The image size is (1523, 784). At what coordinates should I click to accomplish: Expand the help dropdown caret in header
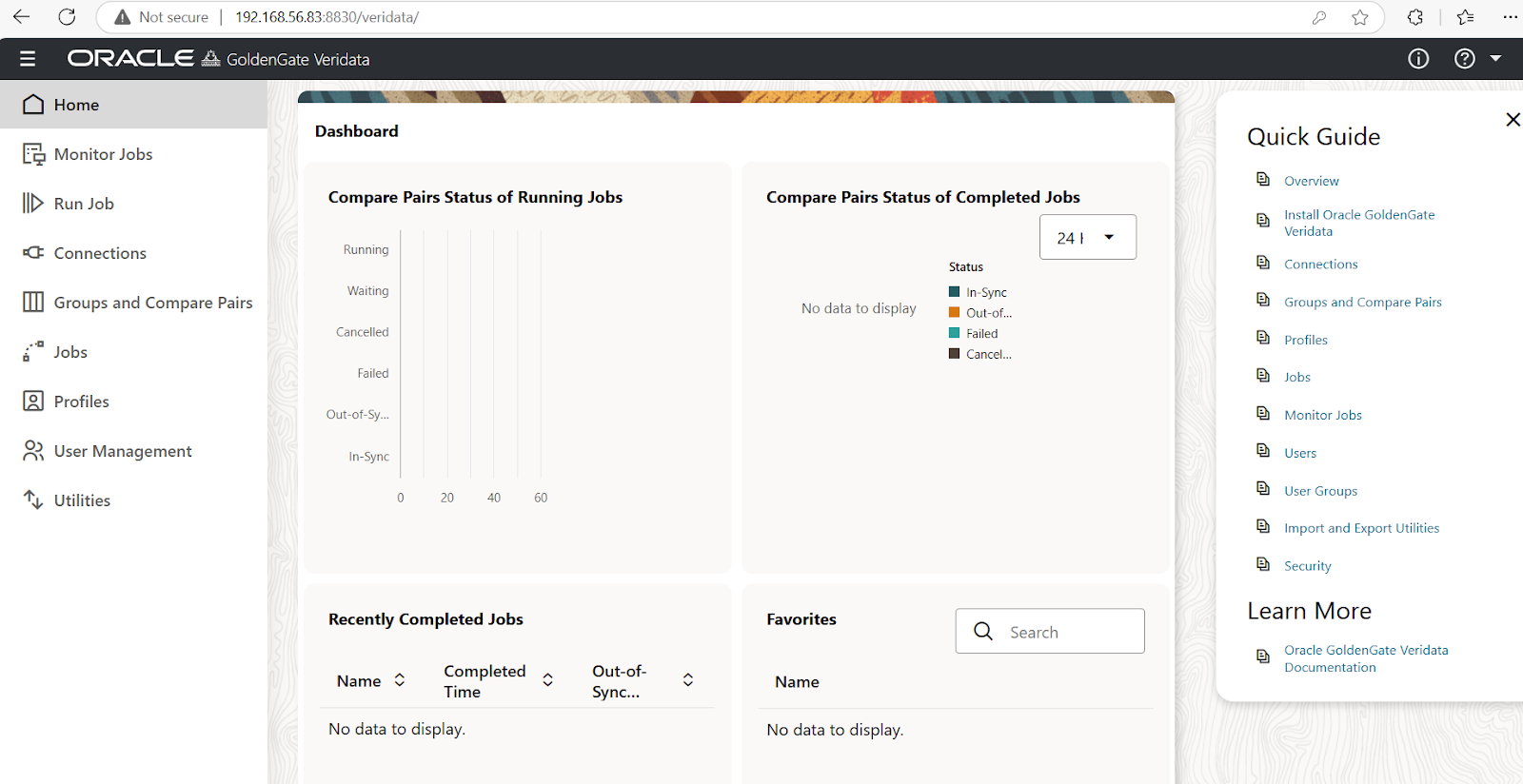pyautogui.click(x=1495, y=59)
